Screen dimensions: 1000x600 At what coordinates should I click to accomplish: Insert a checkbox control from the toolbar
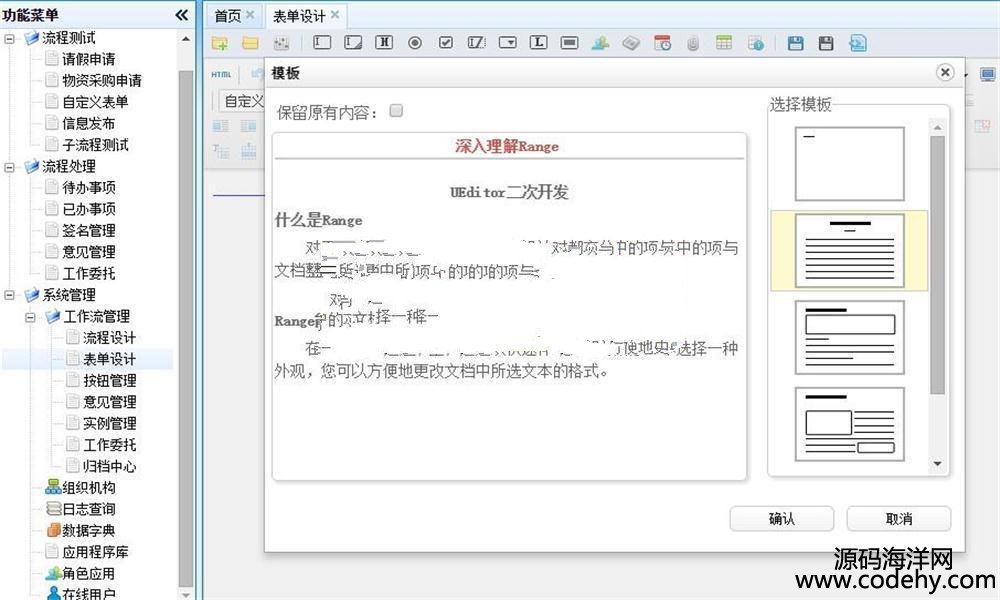(x=446, y=43)
